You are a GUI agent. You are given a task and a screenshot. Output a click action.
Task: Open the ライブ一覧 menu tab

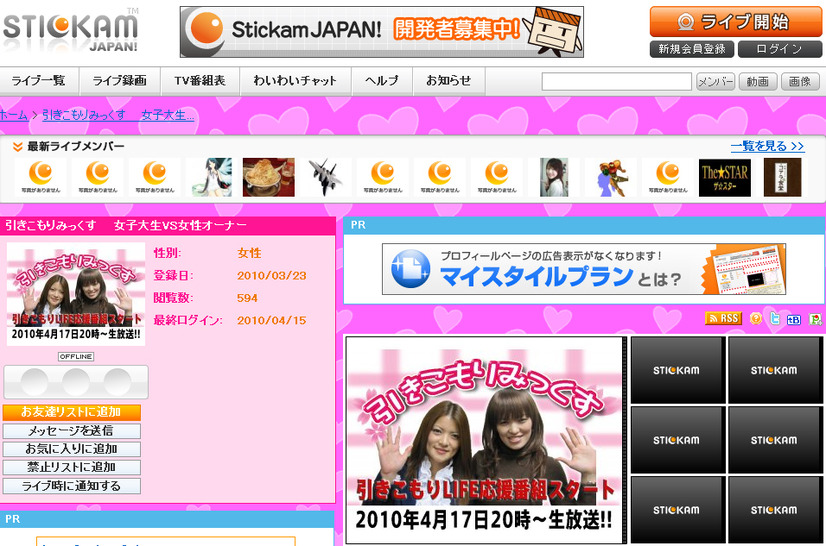tap(38, 81)
